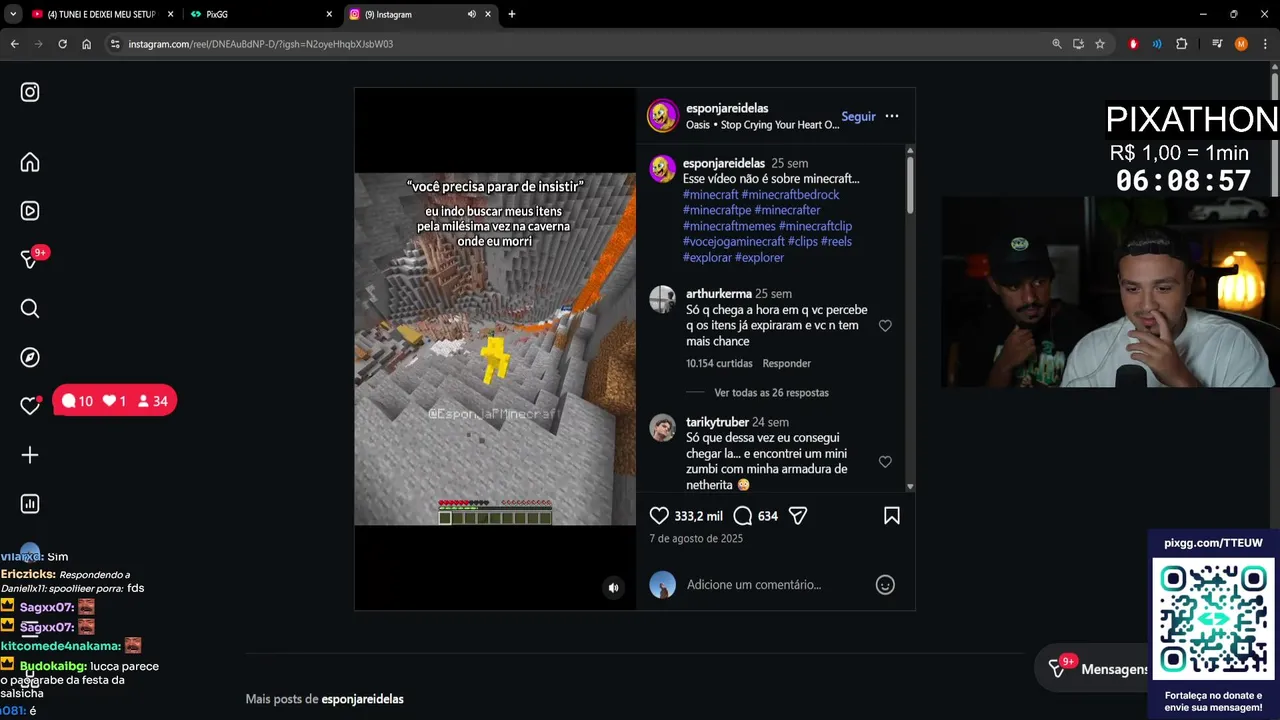Click the #minecraftmemes hashtag

pyautogui.click(x=729, y=226)
